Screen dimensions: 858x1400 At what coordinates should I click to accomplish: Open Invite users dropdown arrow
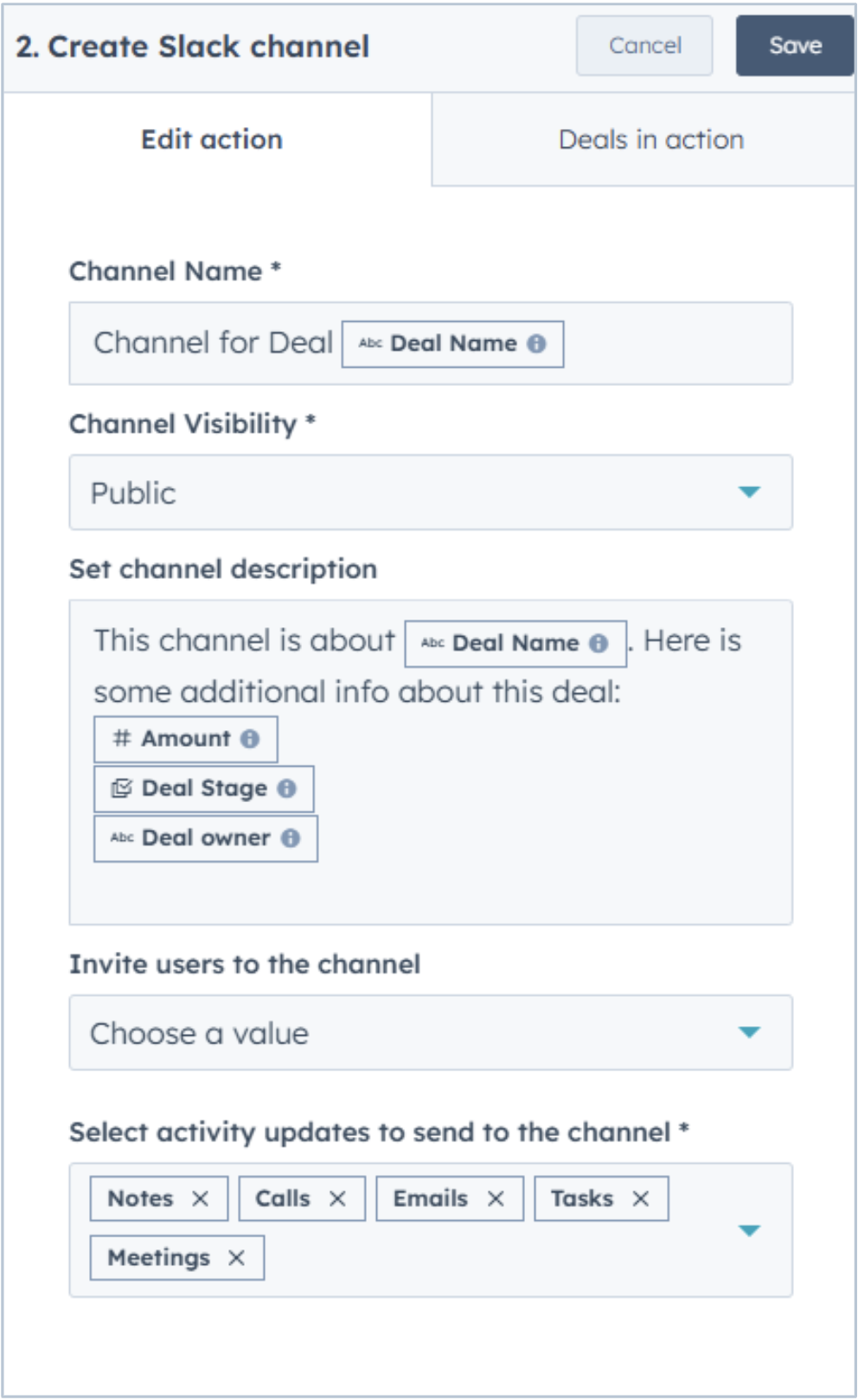tap(749, 1032)
